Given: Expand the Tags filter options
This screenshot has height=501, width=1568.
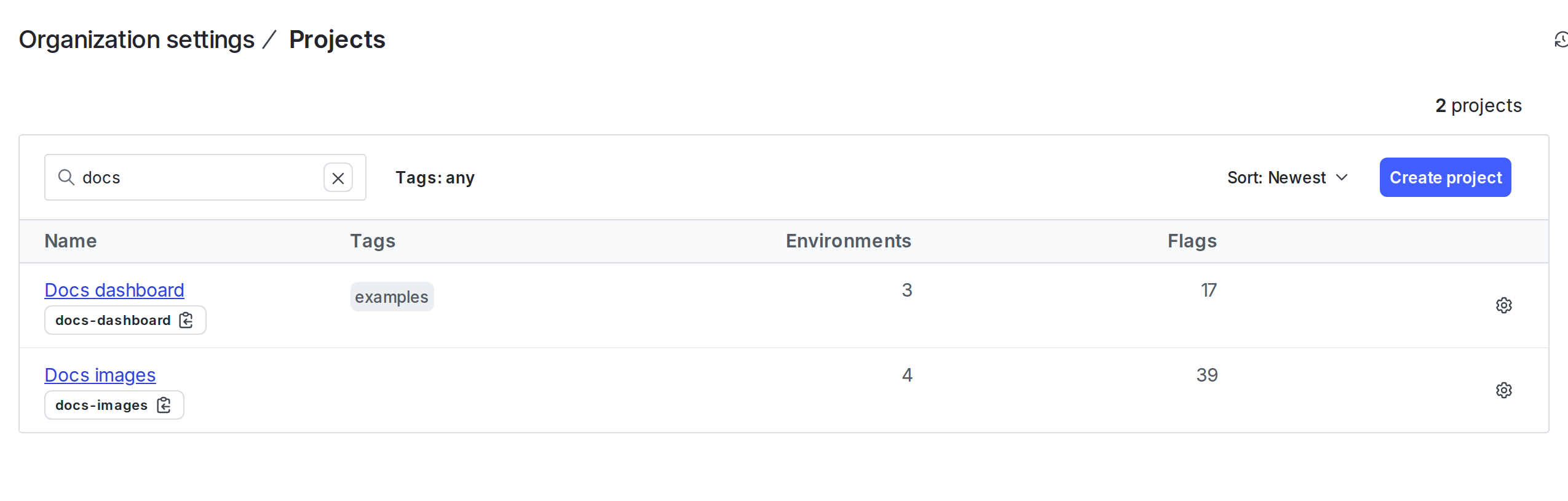Looking at the screenshot, I should pyautogui.click(x=435, y=177).
